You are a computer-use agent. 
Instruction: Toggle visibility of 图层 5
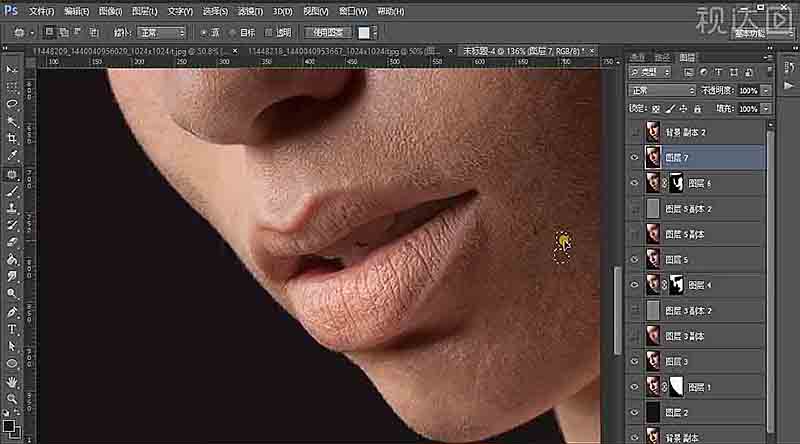point(635,259)
